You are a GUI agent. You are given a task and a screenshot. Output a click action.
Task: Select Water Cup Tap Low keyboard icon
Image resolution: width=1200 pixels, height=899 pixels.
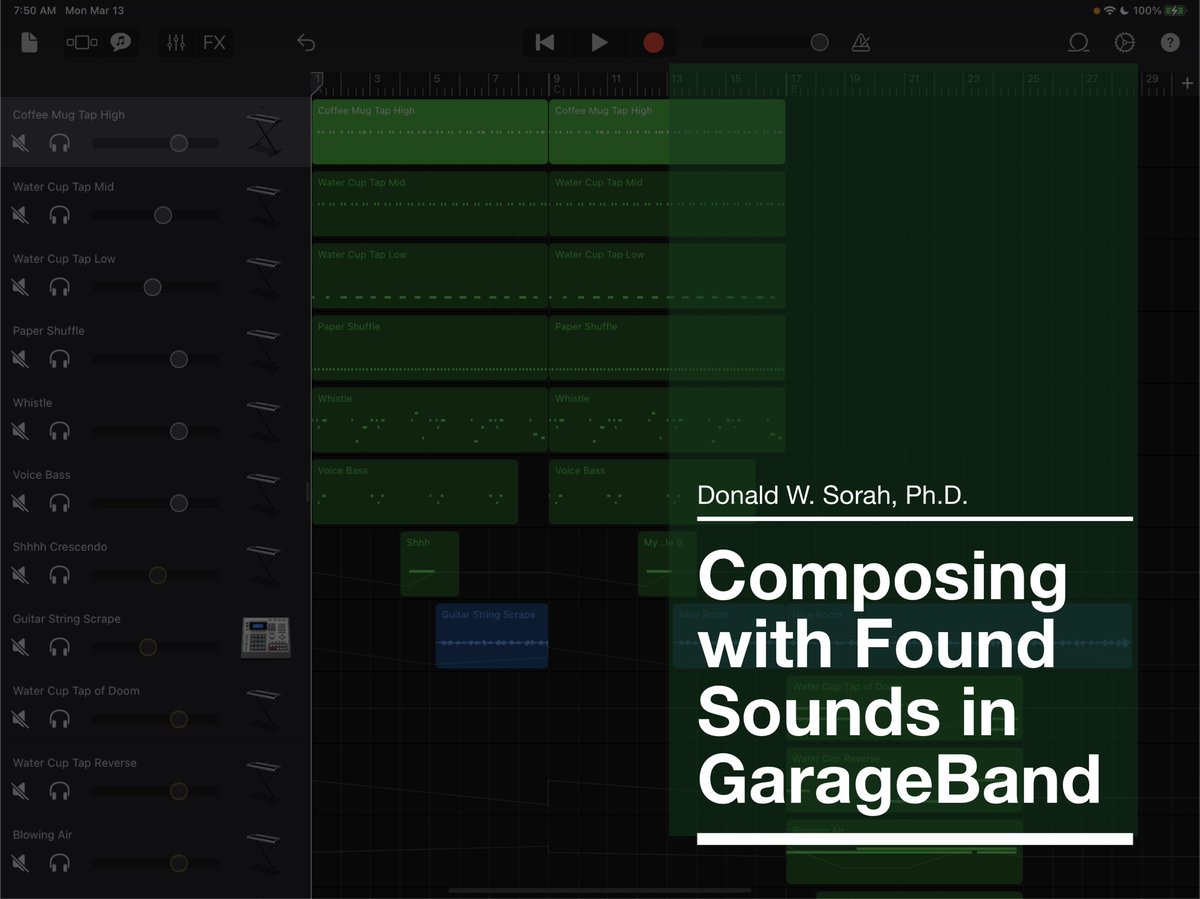pos(265,275)
